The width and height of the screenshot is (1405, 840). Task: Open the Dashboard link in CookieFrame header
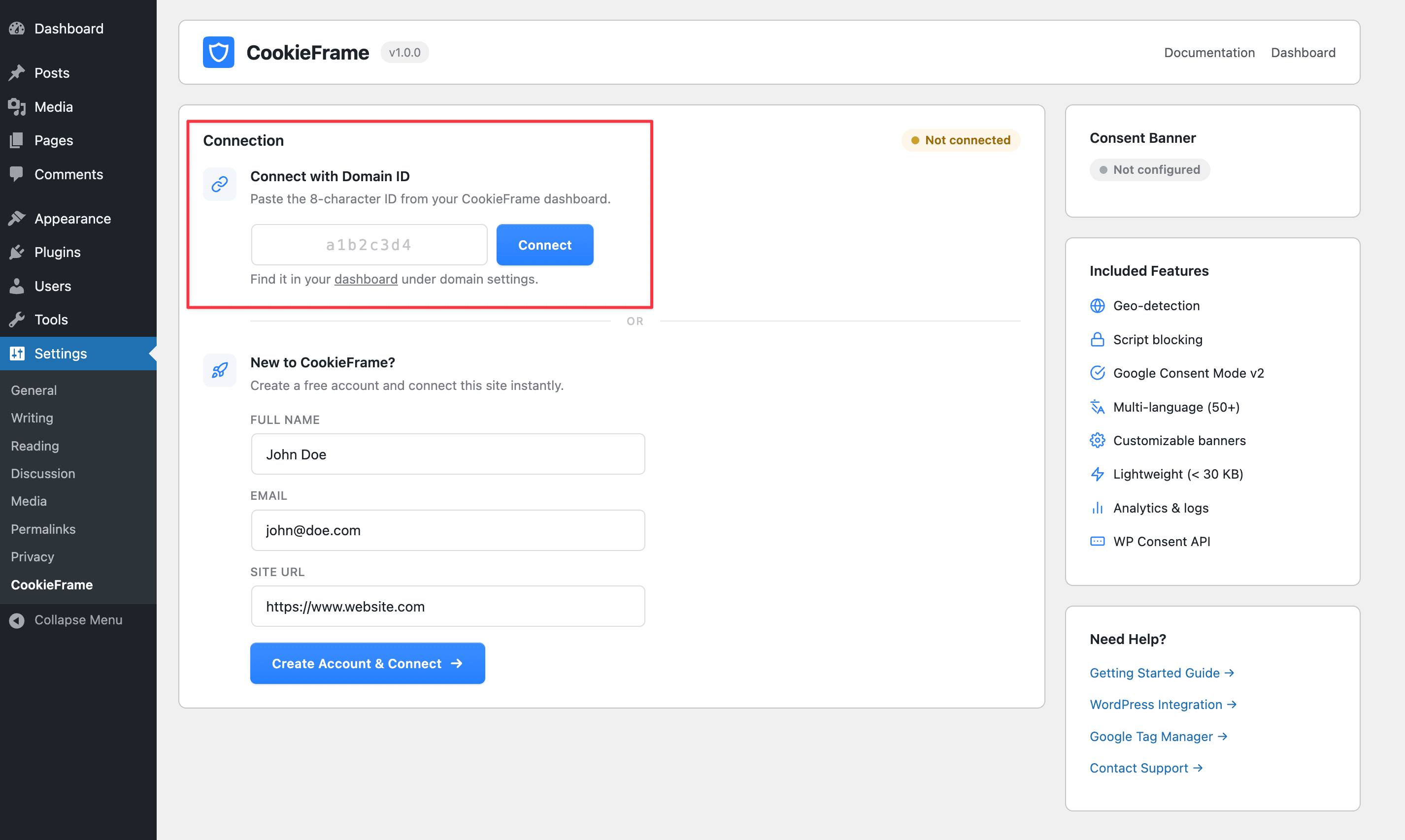(1303, 52)
